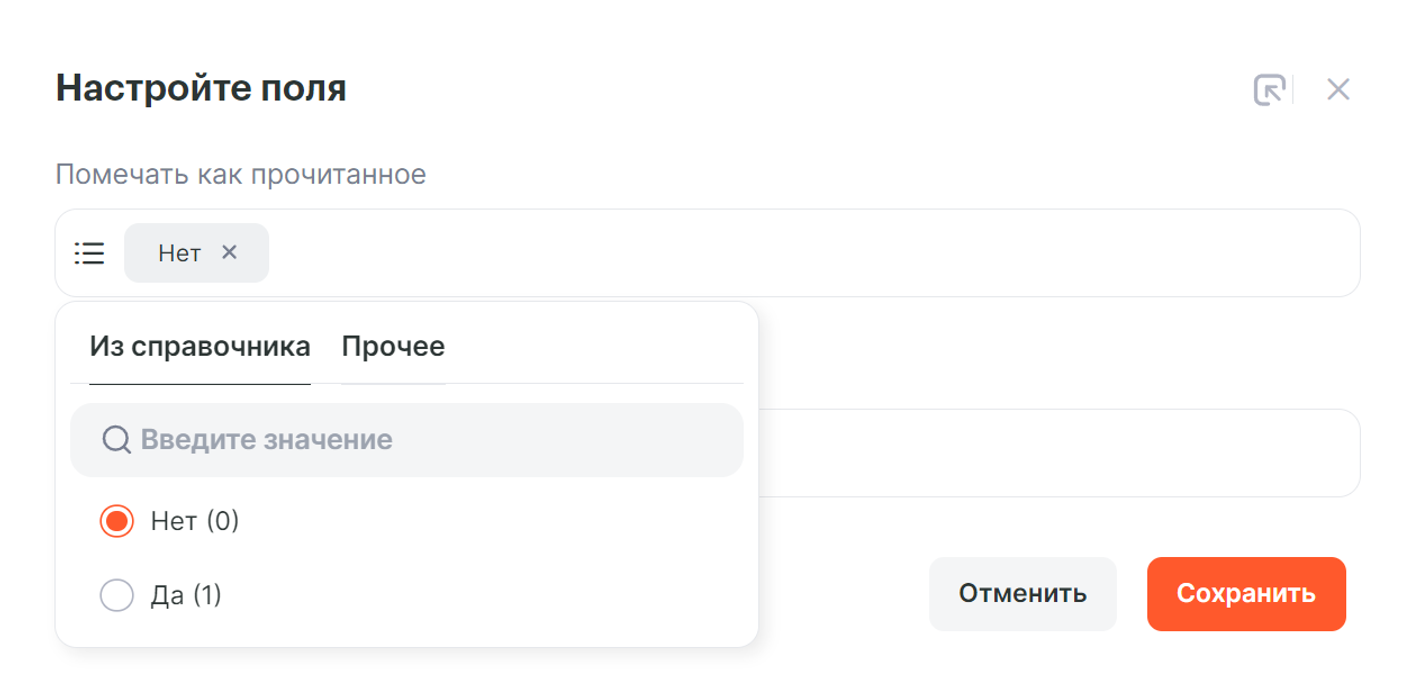The height and width of the screenshot is (687, 1420).
Task: Open the Прочее tab
Action: [x=393, y=347]
